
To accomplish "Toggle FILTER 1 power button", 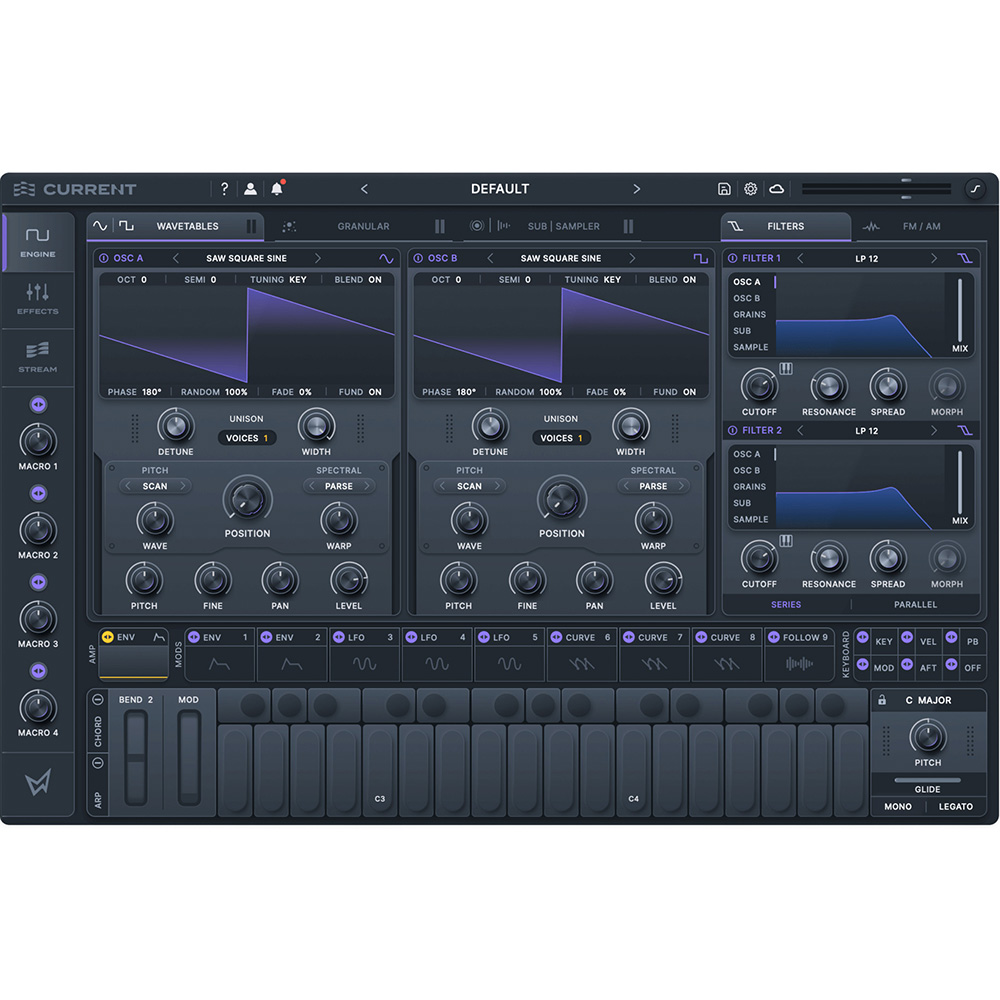I will [733, 258].
